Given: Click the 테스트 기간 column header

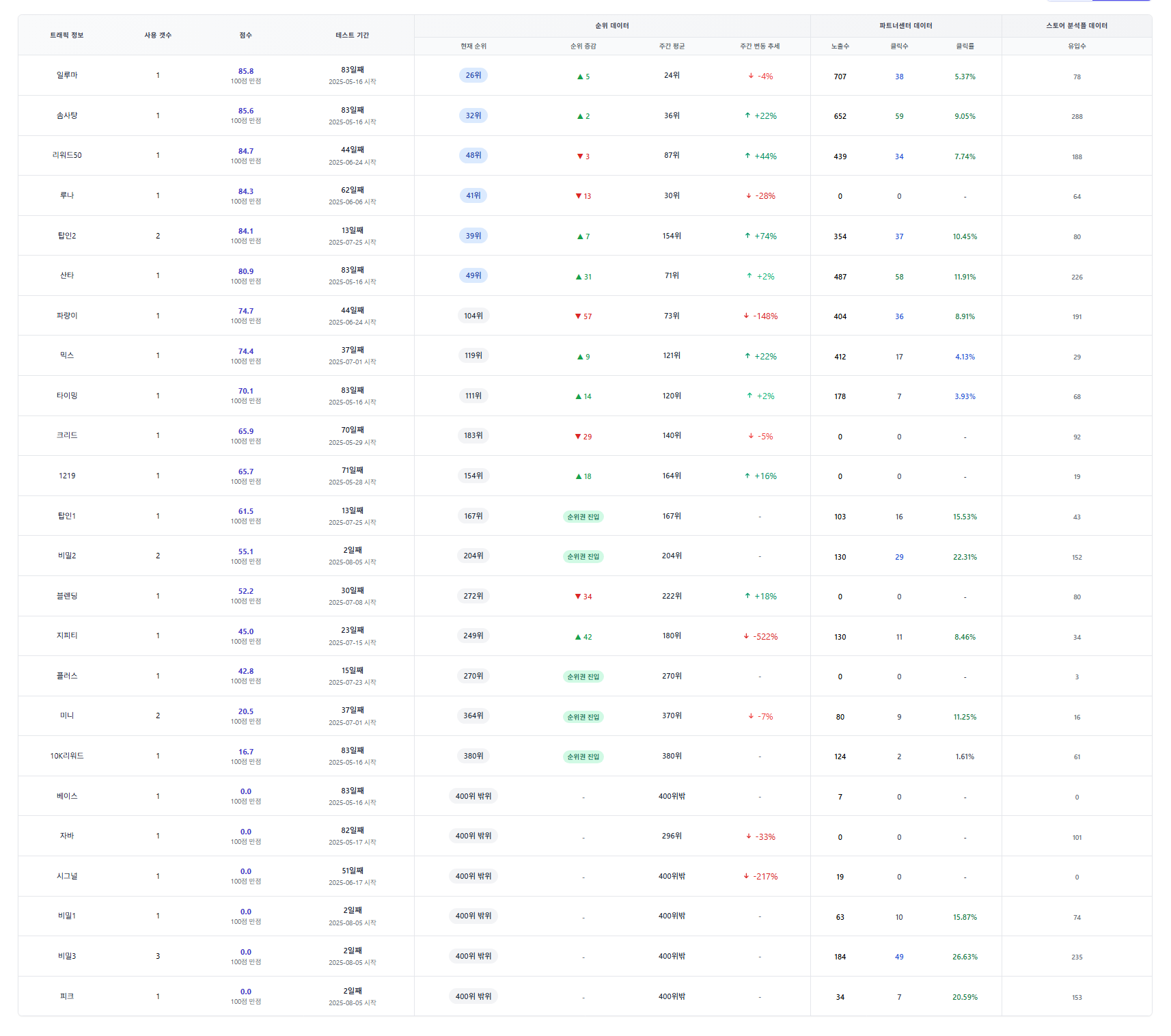Looking at the screenshot, I should click(353, 35).
